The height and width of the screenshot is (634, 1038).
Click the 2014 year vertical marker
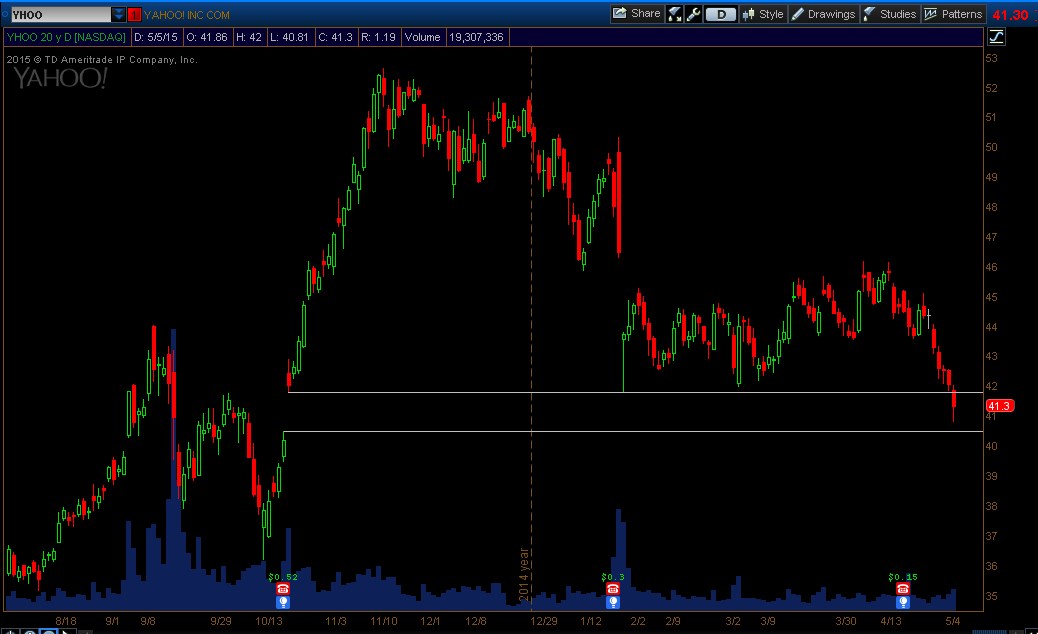(524, 574)
